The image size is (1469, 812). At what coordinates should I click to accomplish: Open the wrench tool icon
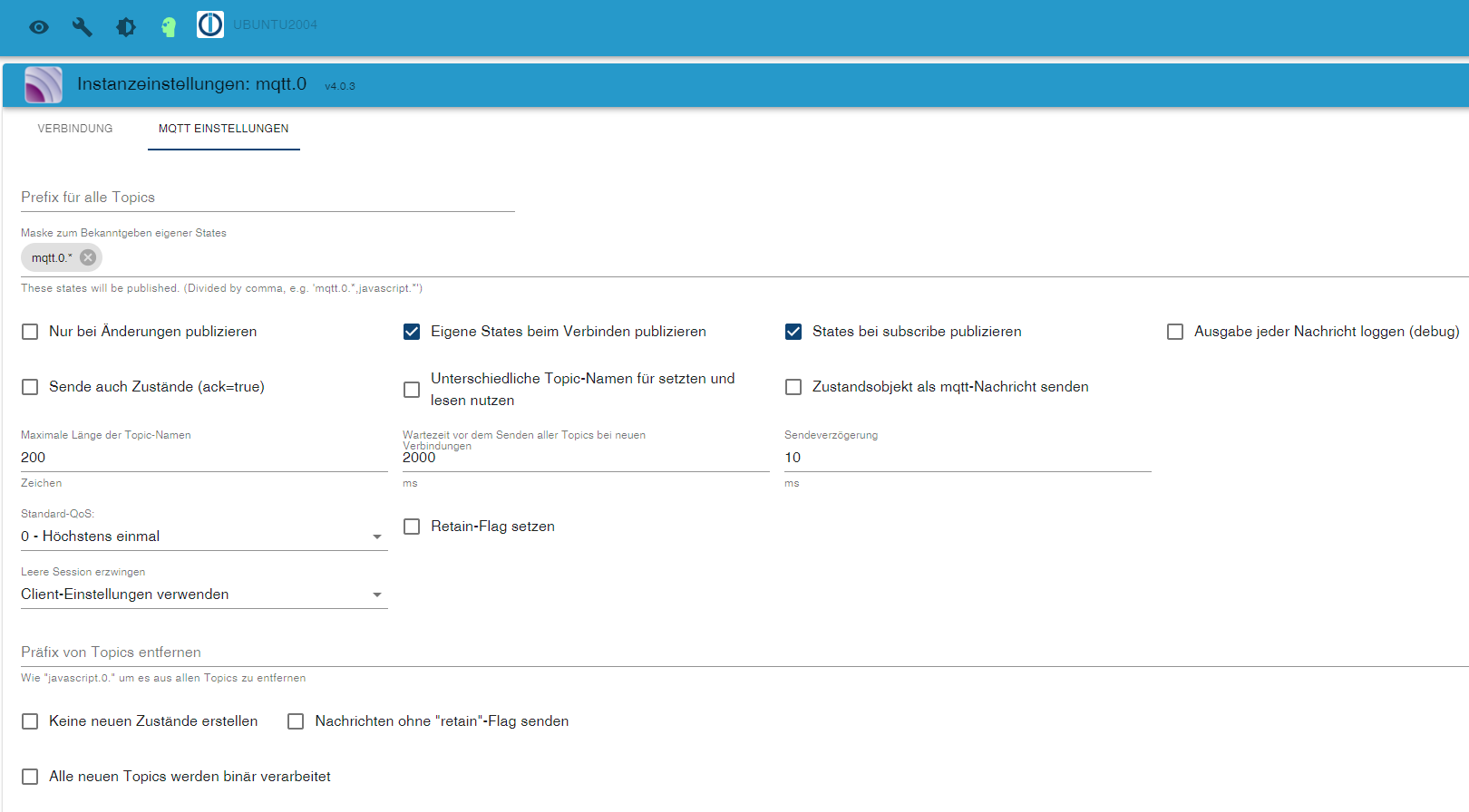click(83, 27)
